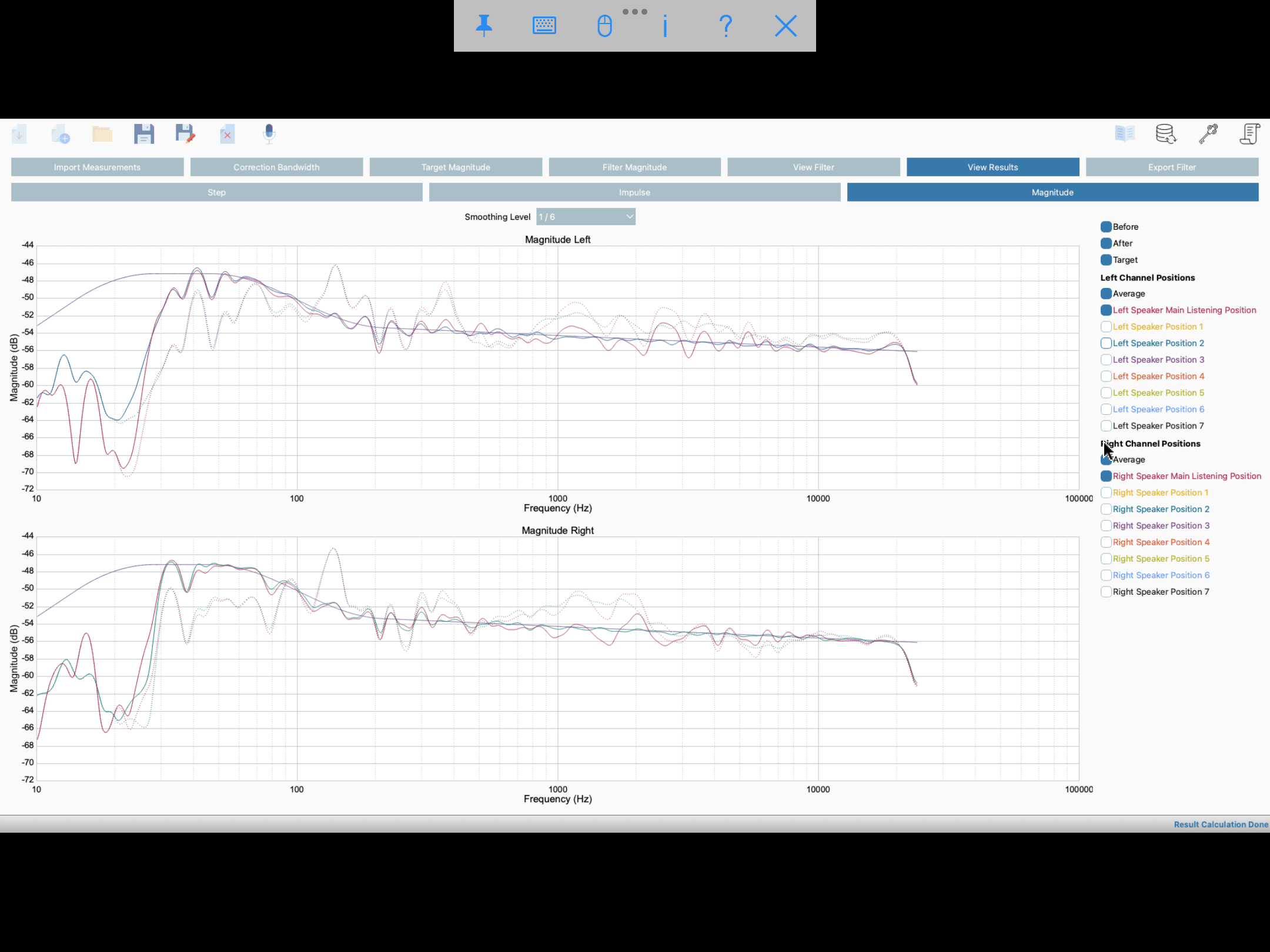Enable Right Speaker Position 4
Viewport: 1270px width, 952px height.
click(x=1106, y=542)
